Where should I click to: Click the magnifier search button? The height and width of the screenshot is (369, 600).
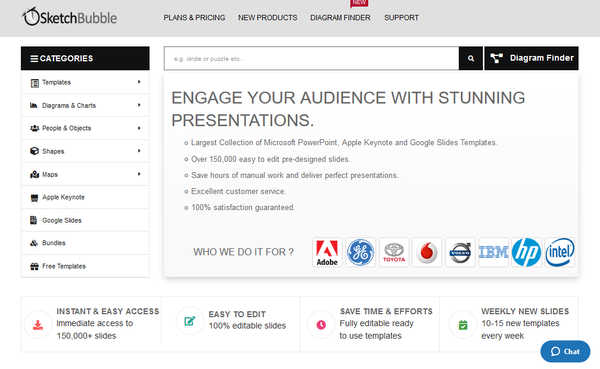tap(471, 59)
